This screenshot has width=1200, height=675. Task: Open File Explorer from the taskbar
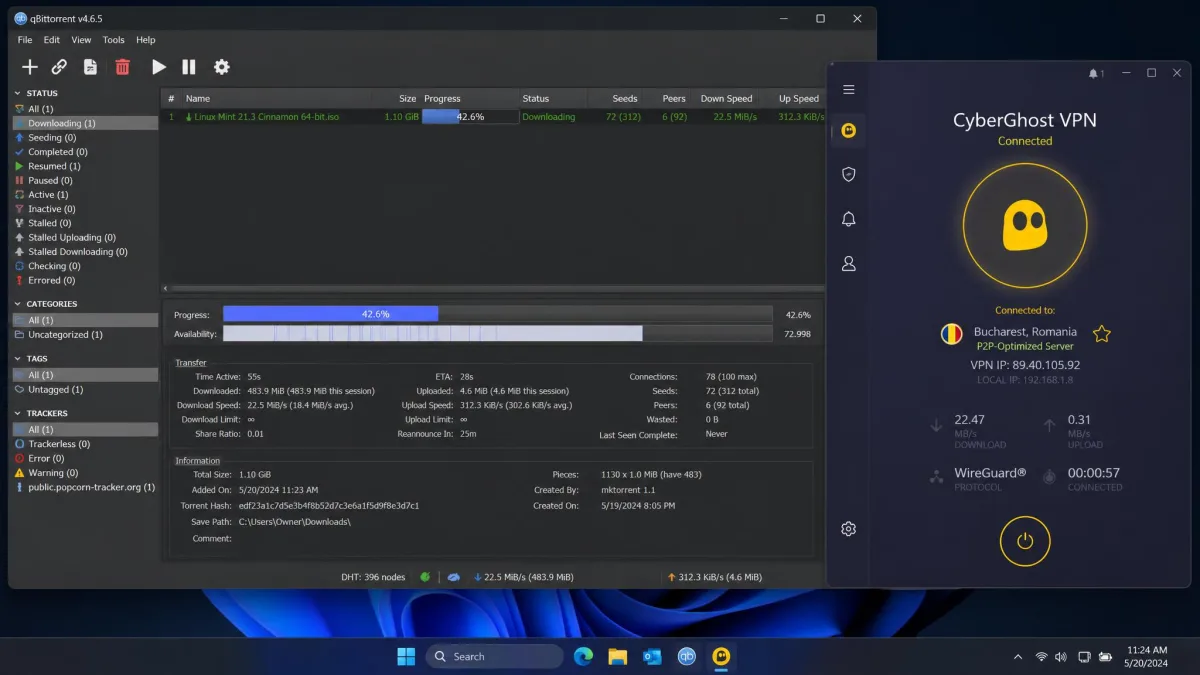617,656
